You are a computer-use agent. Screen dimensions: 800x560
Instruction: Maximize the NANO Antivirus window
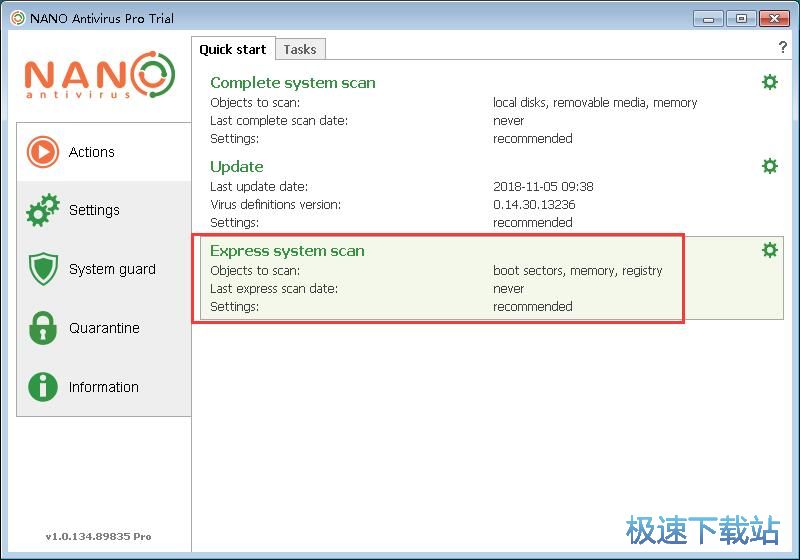[741, 19]
